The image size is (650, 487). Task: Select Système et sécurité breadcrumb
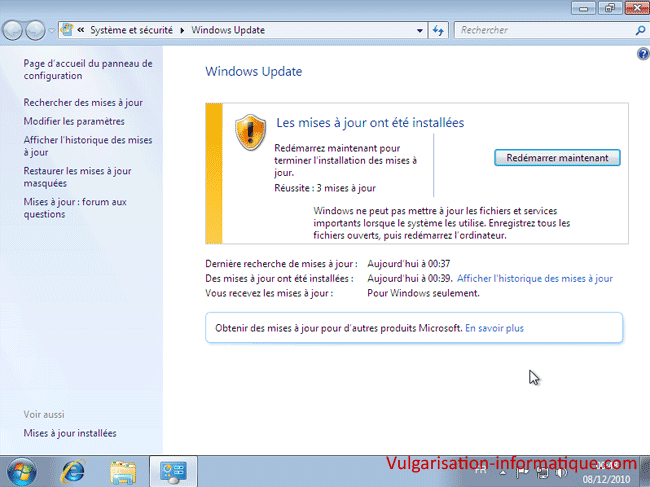[131, 30]
